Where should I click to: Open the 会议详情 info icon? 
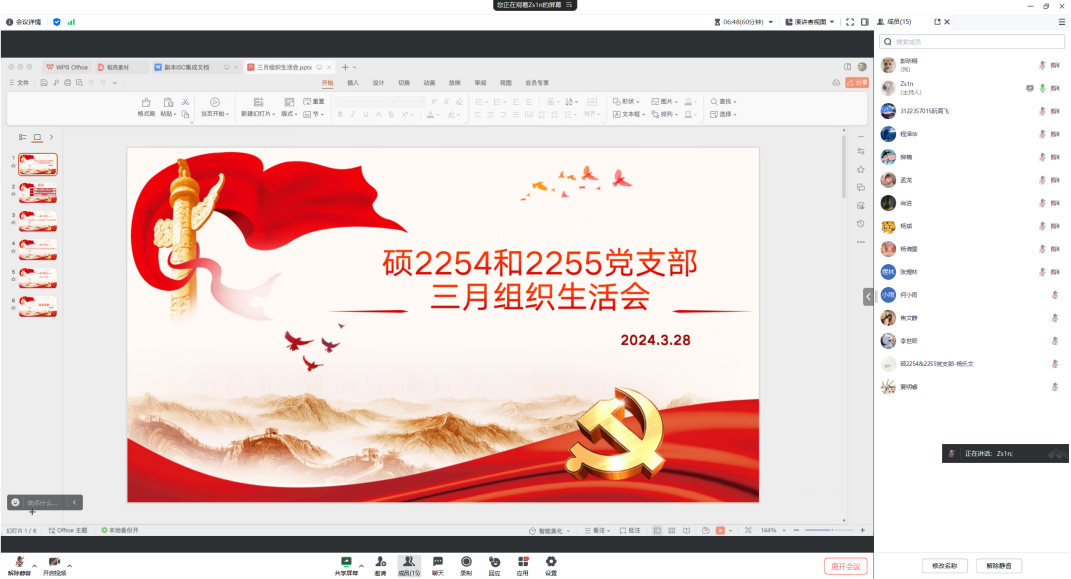[10, 22]
